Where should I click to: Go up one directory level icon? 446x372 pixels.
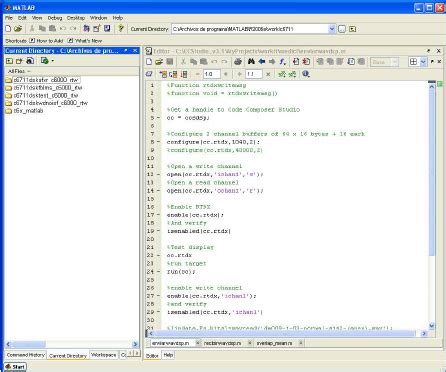pos(352,29)
